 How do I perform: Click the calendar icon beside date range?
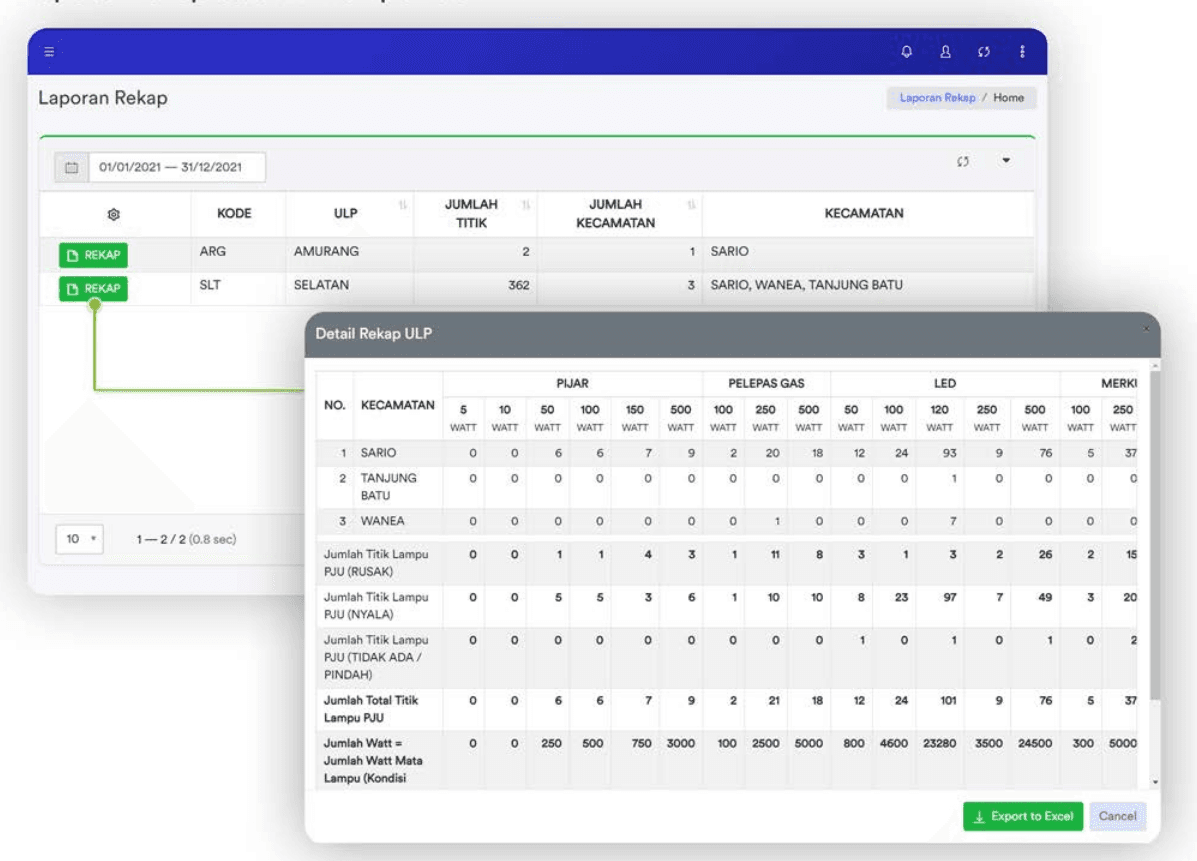click(72, 167)
